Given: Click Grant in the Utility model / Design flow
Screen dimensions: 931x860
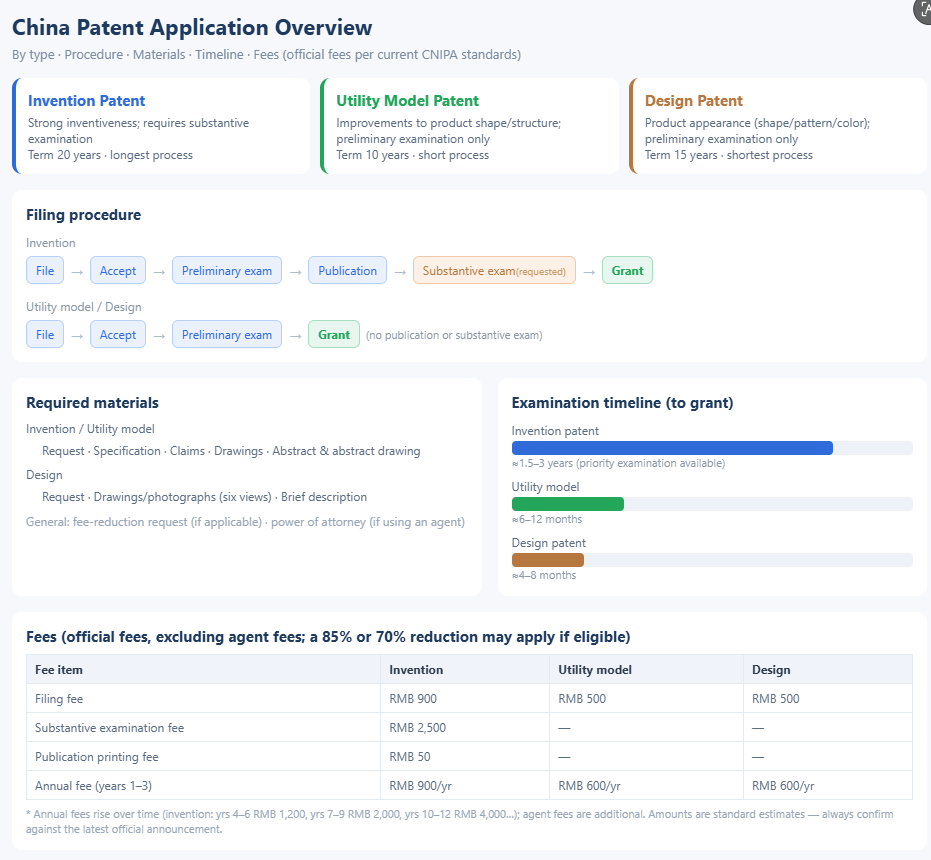Looking at the screenshot, I should (x=334, y=334).
